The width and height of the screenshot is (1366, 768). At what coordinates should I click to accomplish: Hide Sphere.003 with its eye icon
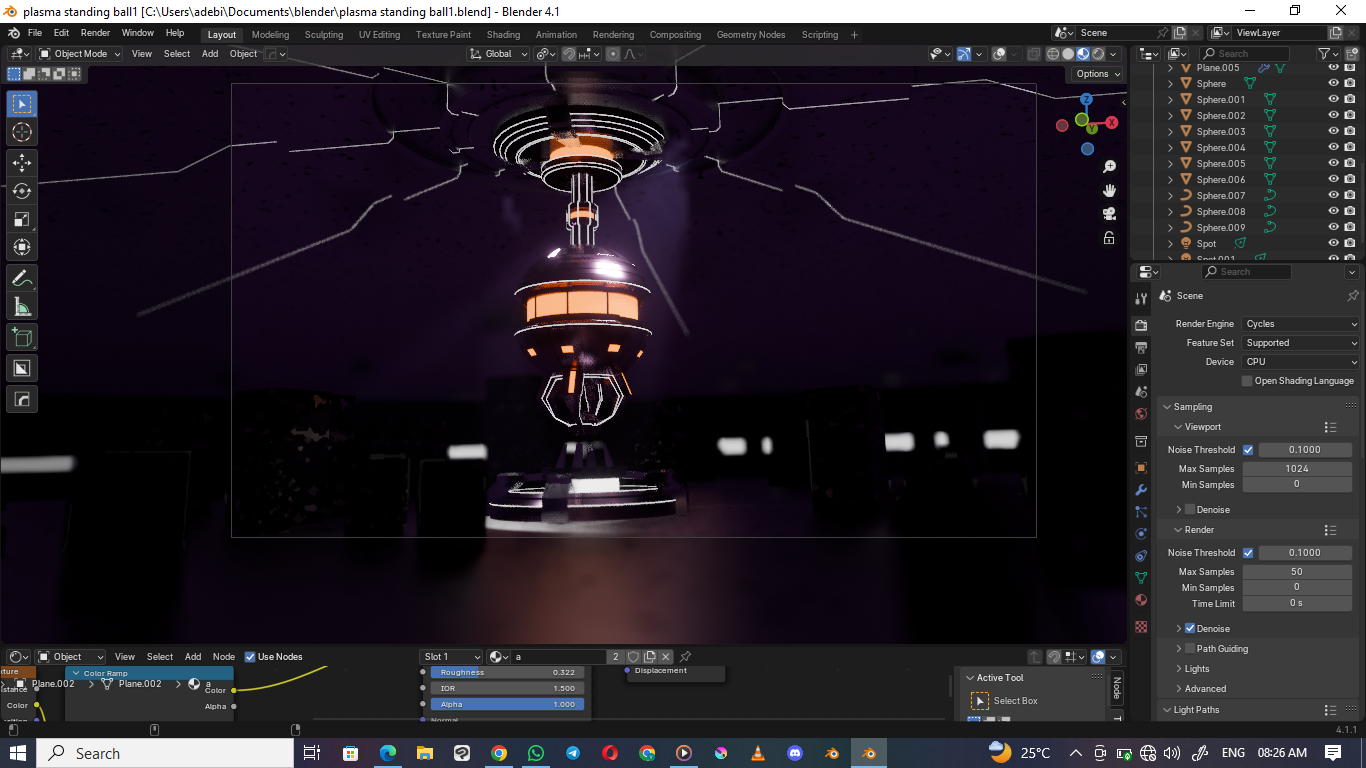pyautogui.click(x=1333, y=132)
